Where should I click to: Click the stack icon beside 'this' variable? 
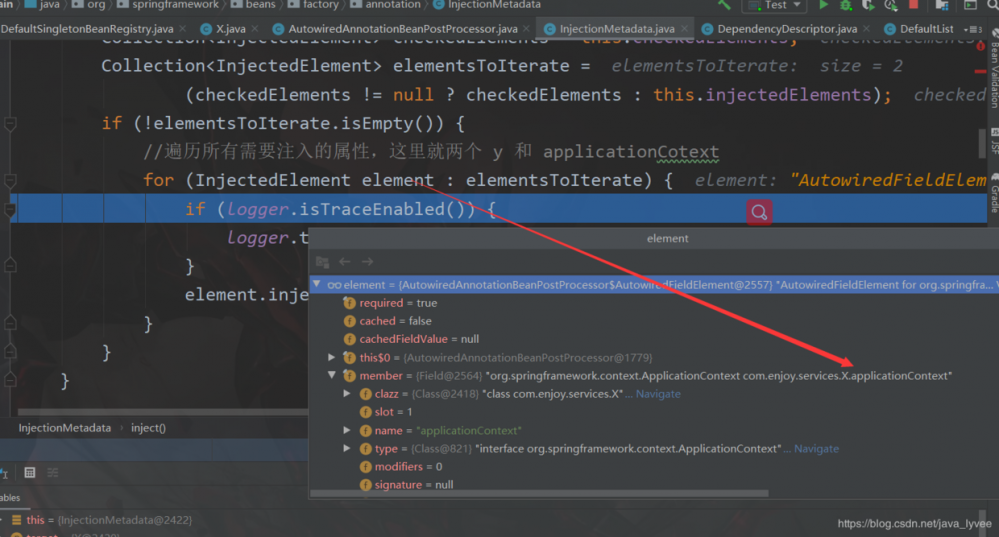(17, 520)
